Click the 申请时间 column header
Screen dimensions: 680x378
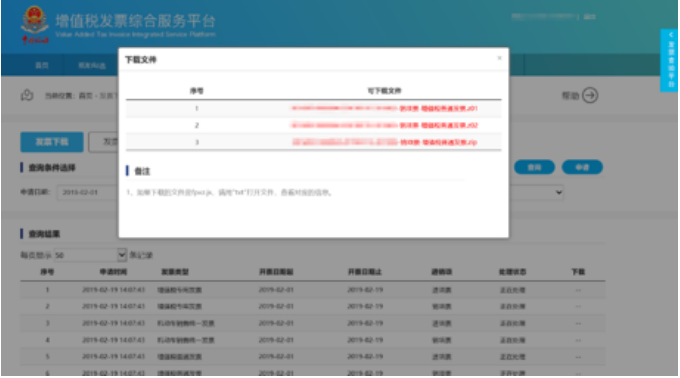tap(113, 272)
